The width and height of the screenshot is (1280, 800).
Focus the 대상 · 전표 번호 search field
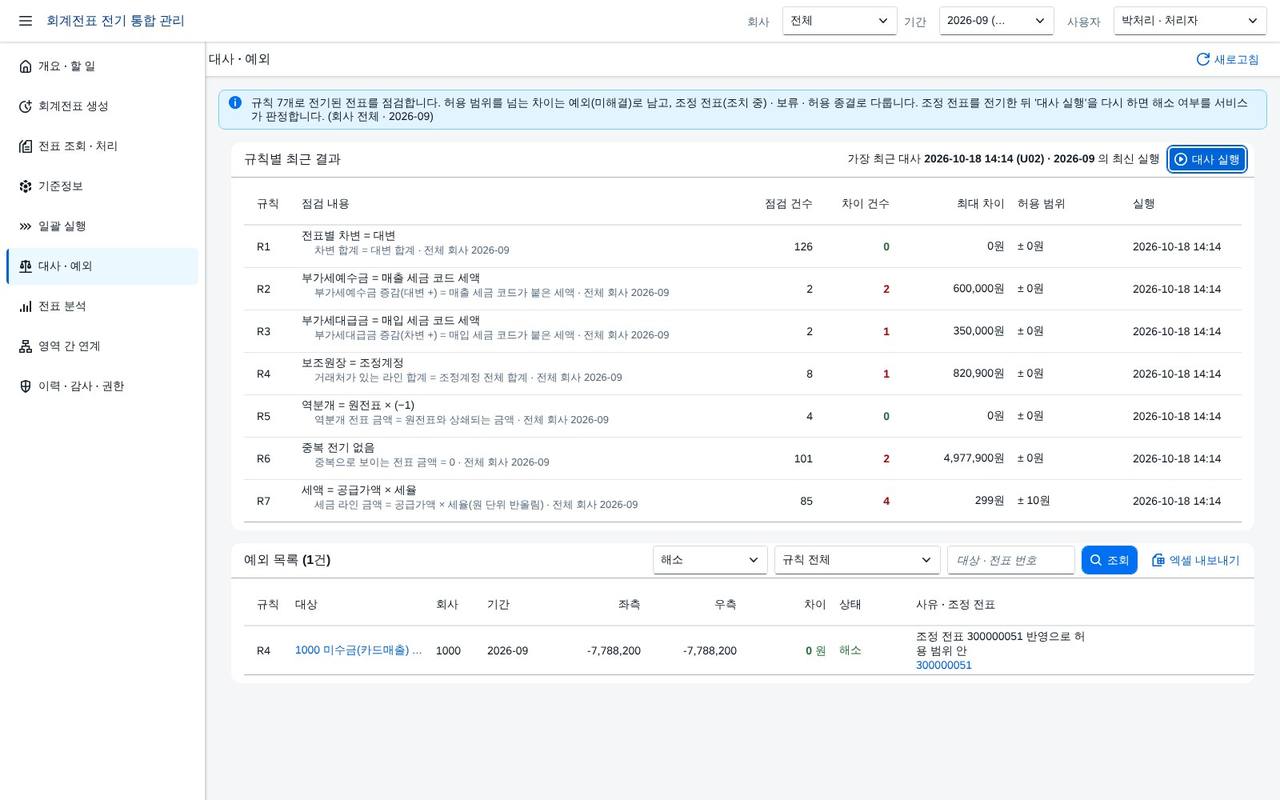1011,560
